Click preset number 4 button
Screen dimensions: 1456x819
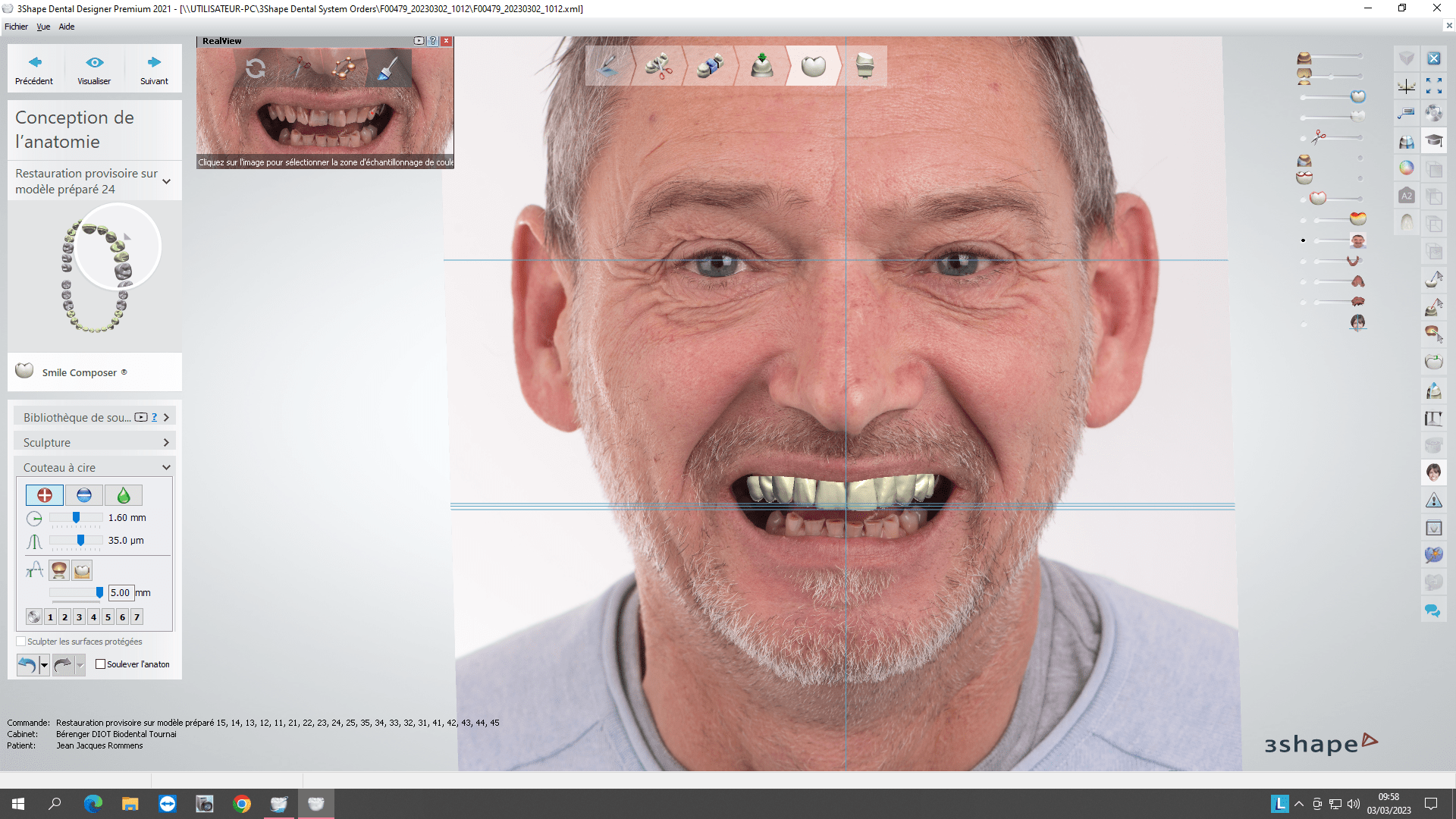click(x=93, y=617)
